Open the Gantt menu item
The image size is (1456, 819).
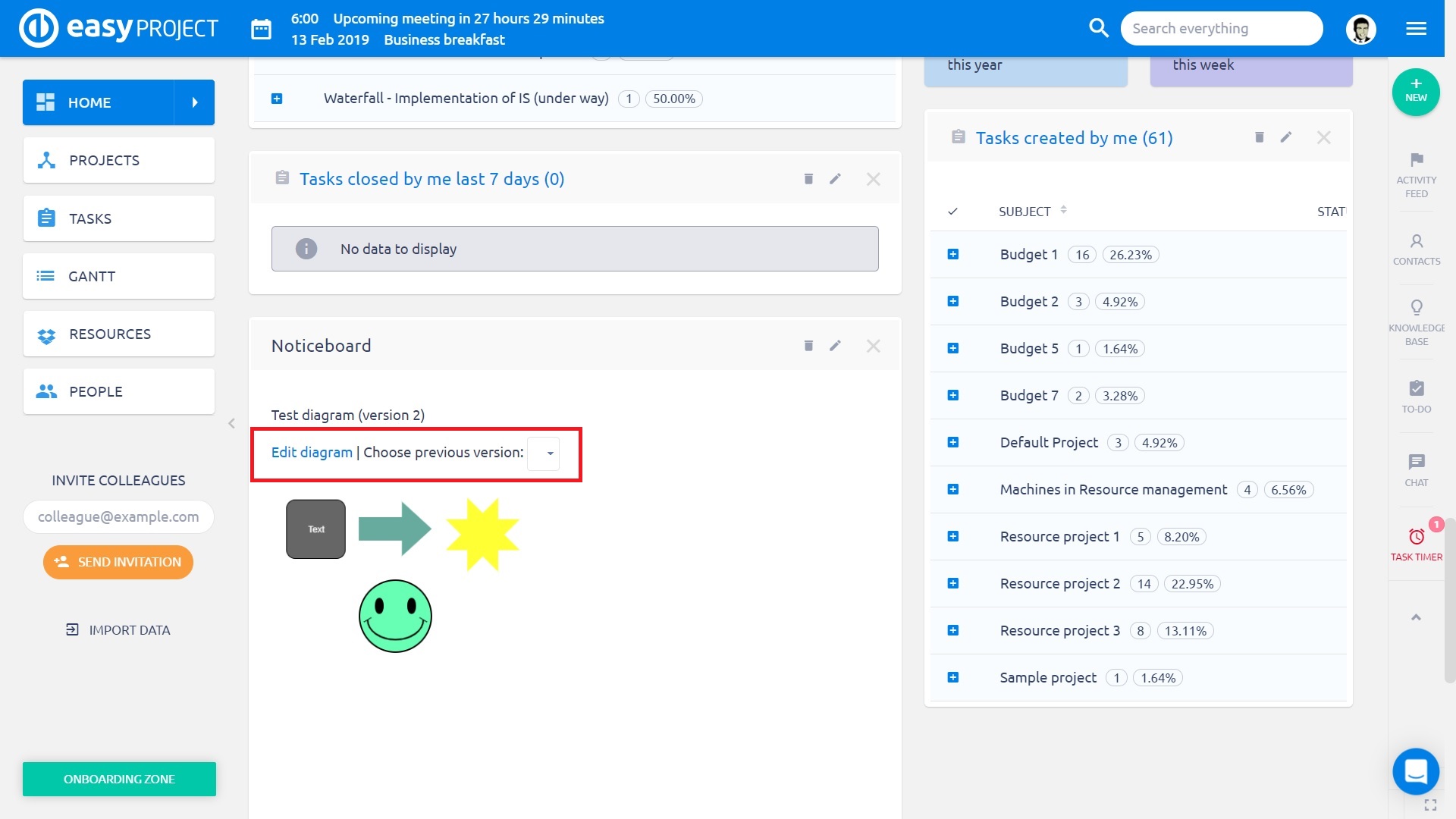pyautogui.click(x=119, y=276)
